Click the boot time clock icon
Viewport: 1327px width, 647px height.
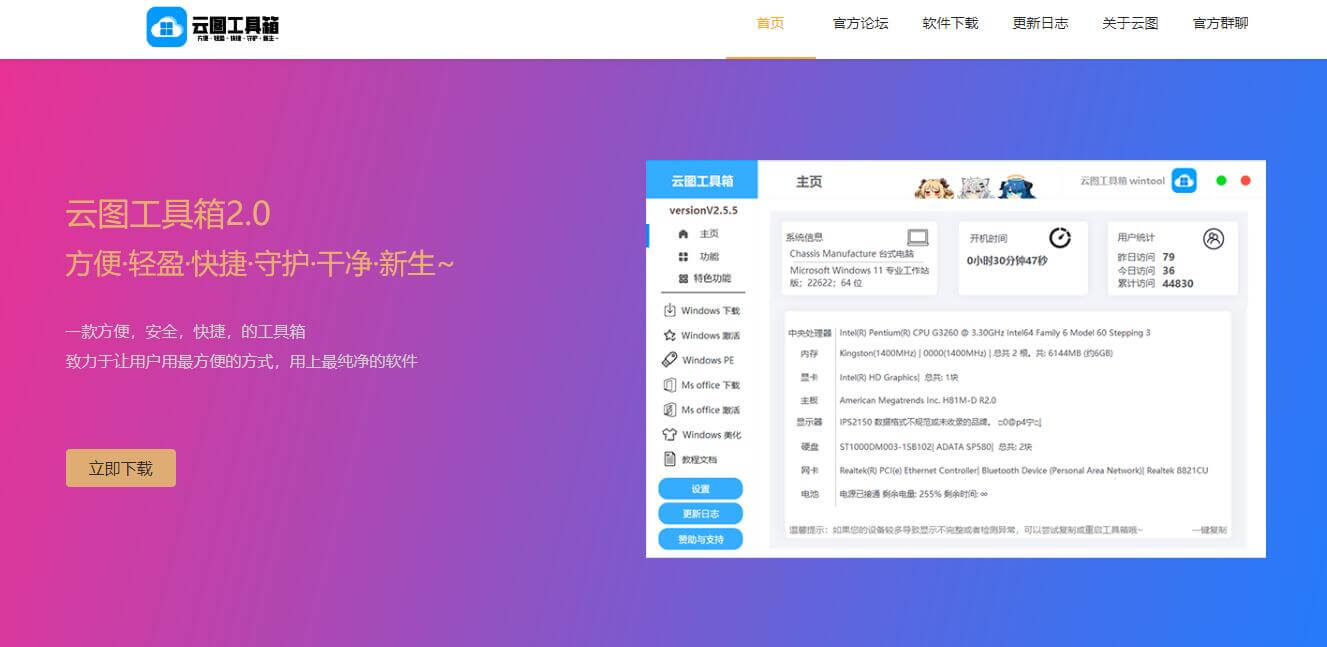click(x=1060, y=237)
